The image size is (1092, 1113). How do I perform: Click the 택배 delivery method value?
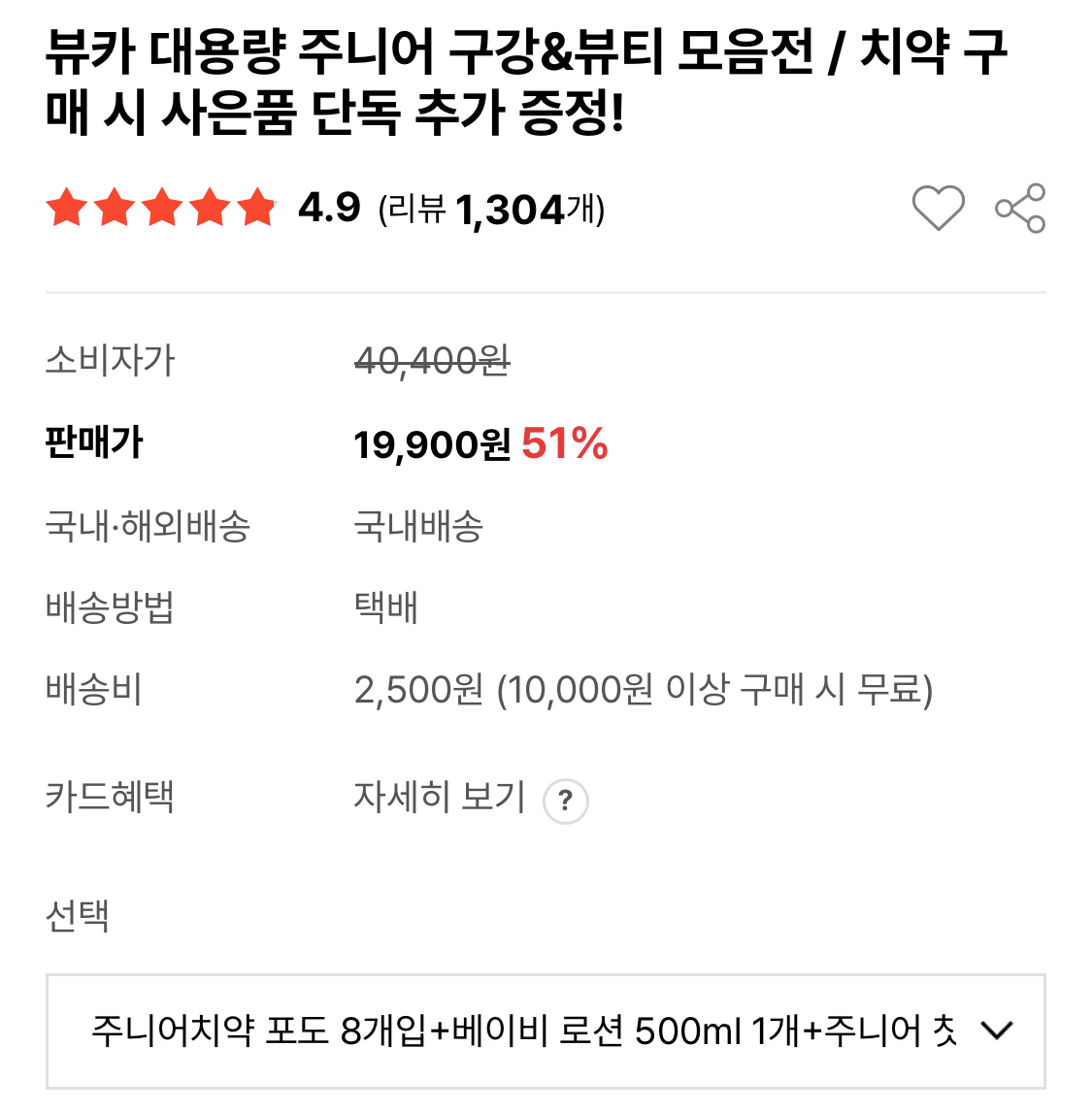[385, 608]
